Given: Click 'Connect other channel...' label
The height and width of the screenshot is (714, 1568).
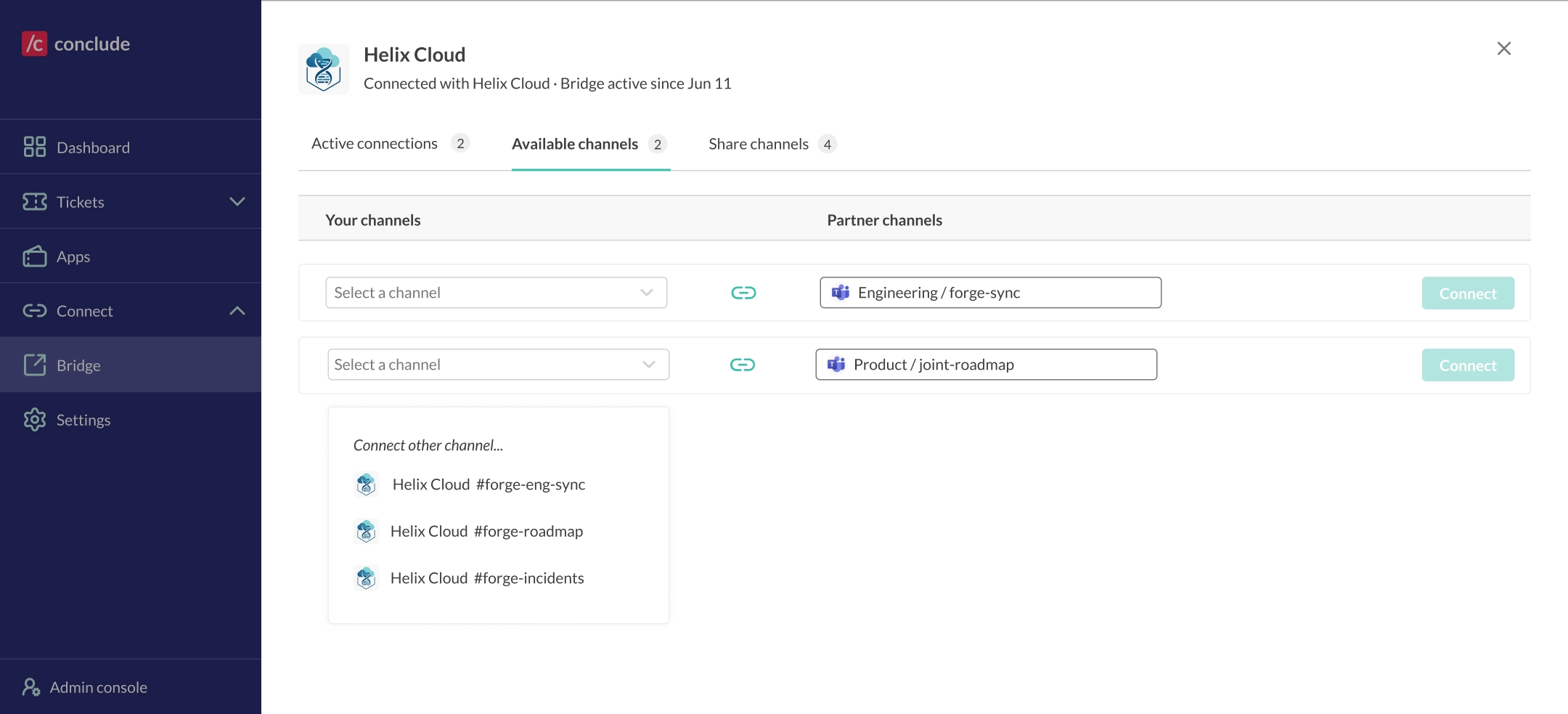Looking at the screenshot, I should [x=428, y=445].
